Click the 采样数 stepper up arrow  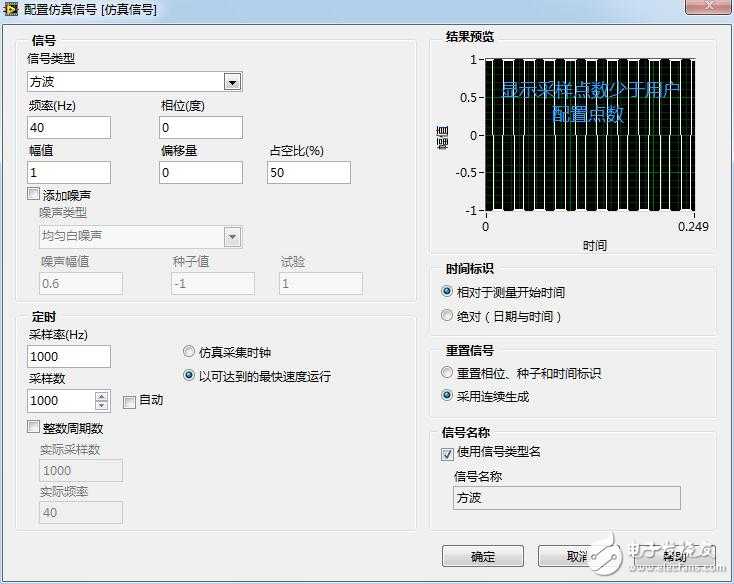(102, 396)
